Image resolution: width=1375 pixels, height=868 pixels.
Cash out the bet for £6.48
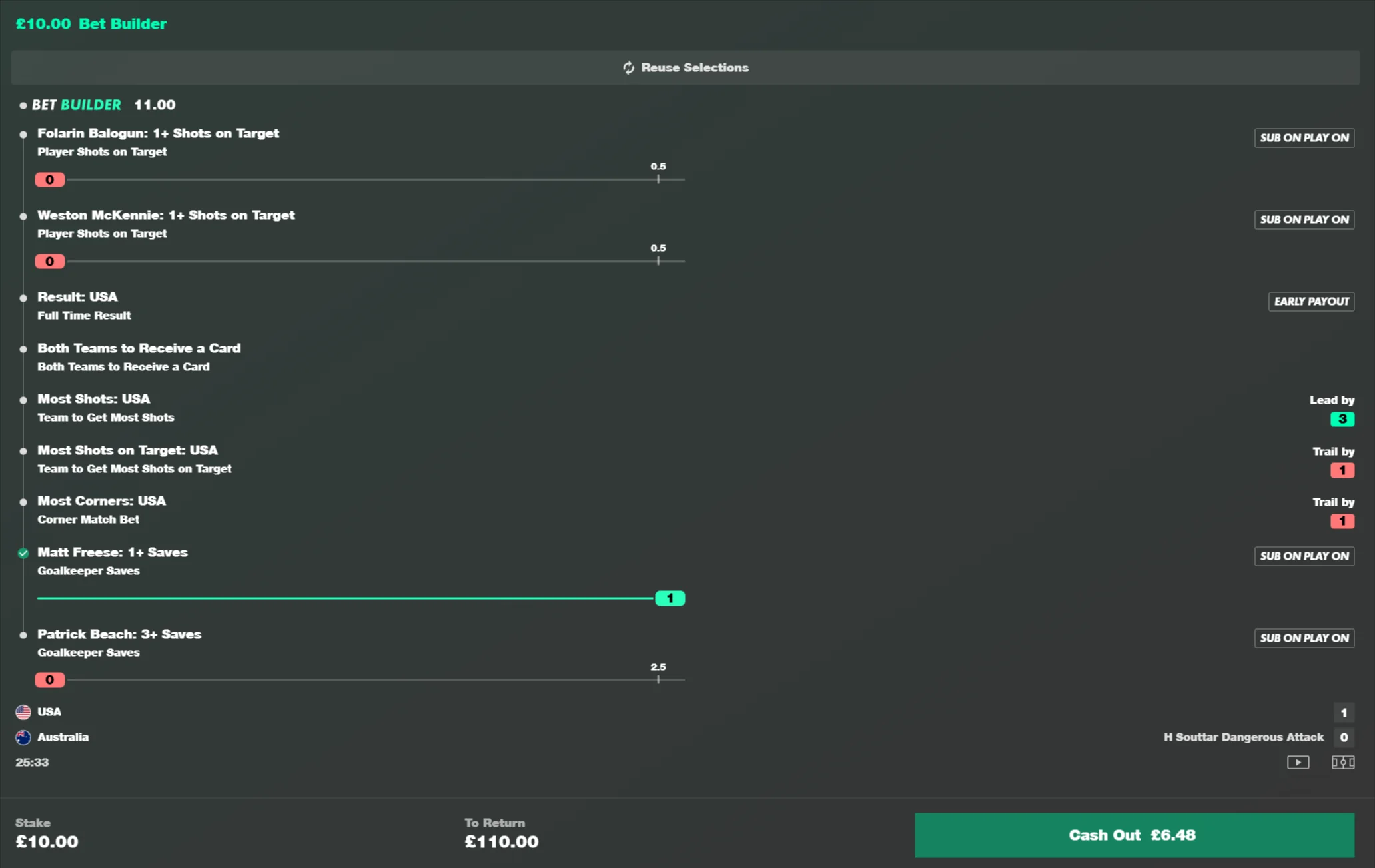(1134, 835)
